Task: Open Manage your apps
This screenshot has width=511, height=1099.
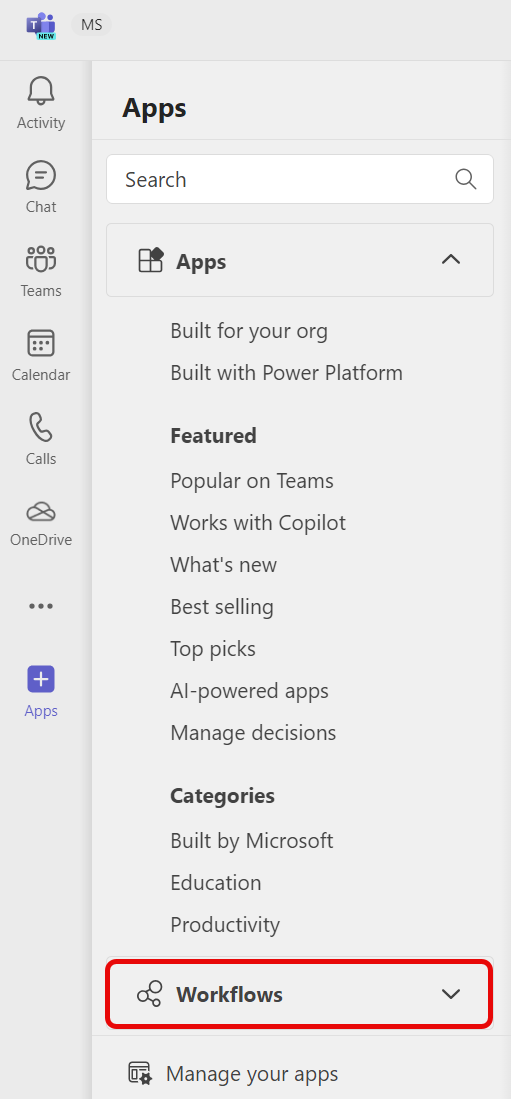Action: [x=252, y=1074]
